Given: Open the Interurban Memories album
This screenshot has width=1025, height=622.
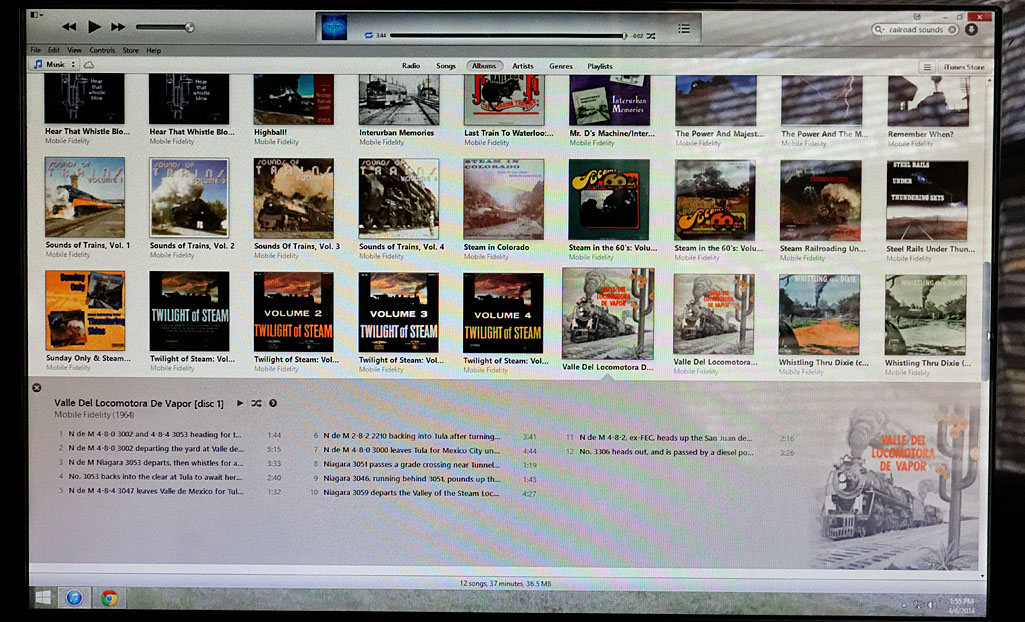Looking at the screenshot, I should 399,100.
